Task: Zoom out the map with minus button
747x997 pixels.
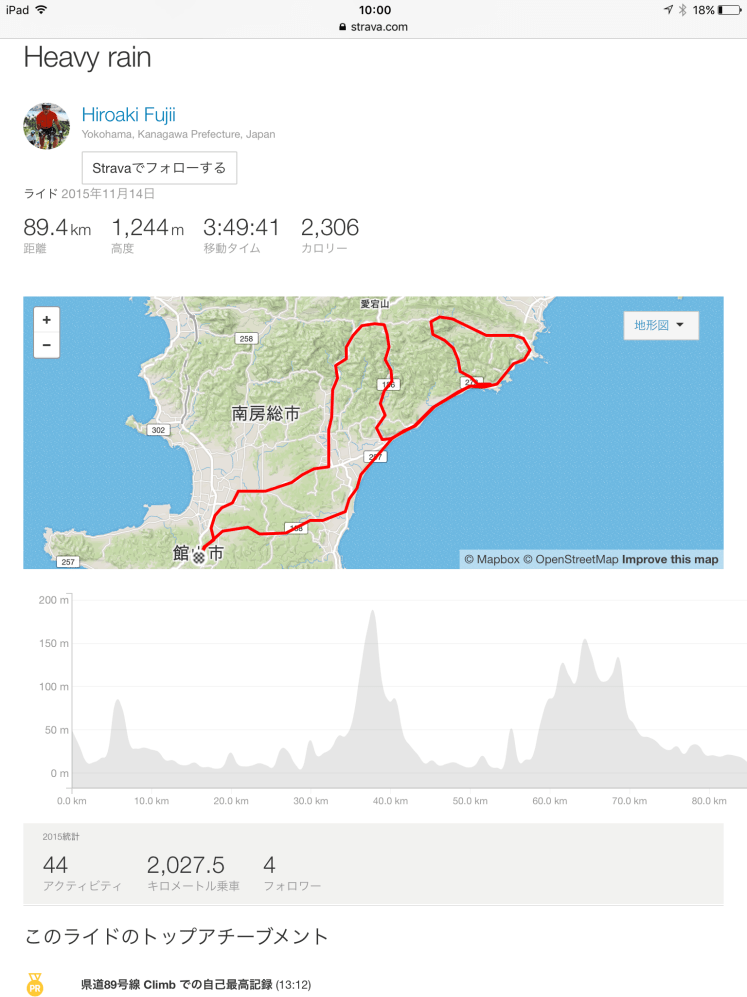Action: (47, 346)
